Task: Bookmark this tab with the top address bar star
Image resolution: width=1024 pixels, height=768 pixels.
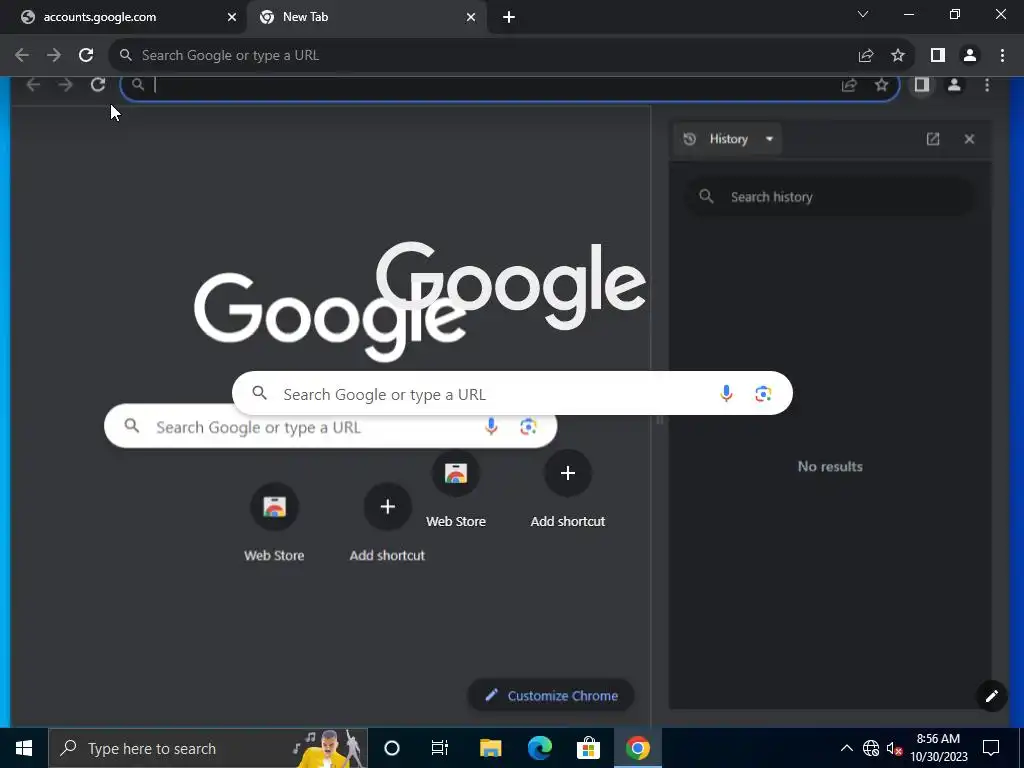Action: point(898,56)
